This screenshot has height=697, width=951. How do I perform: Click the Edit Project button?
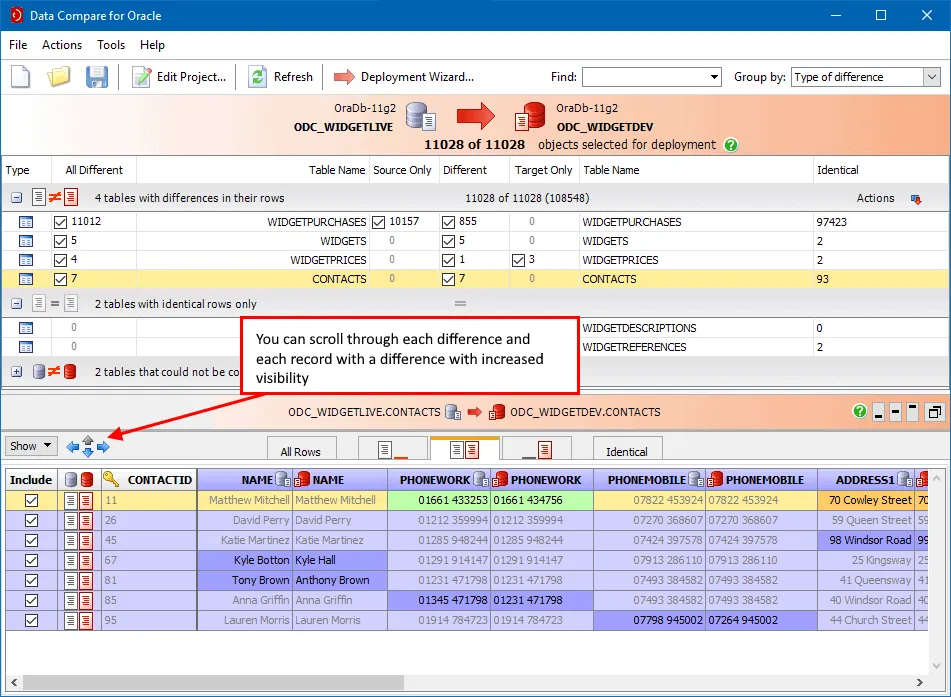[180, 77]
